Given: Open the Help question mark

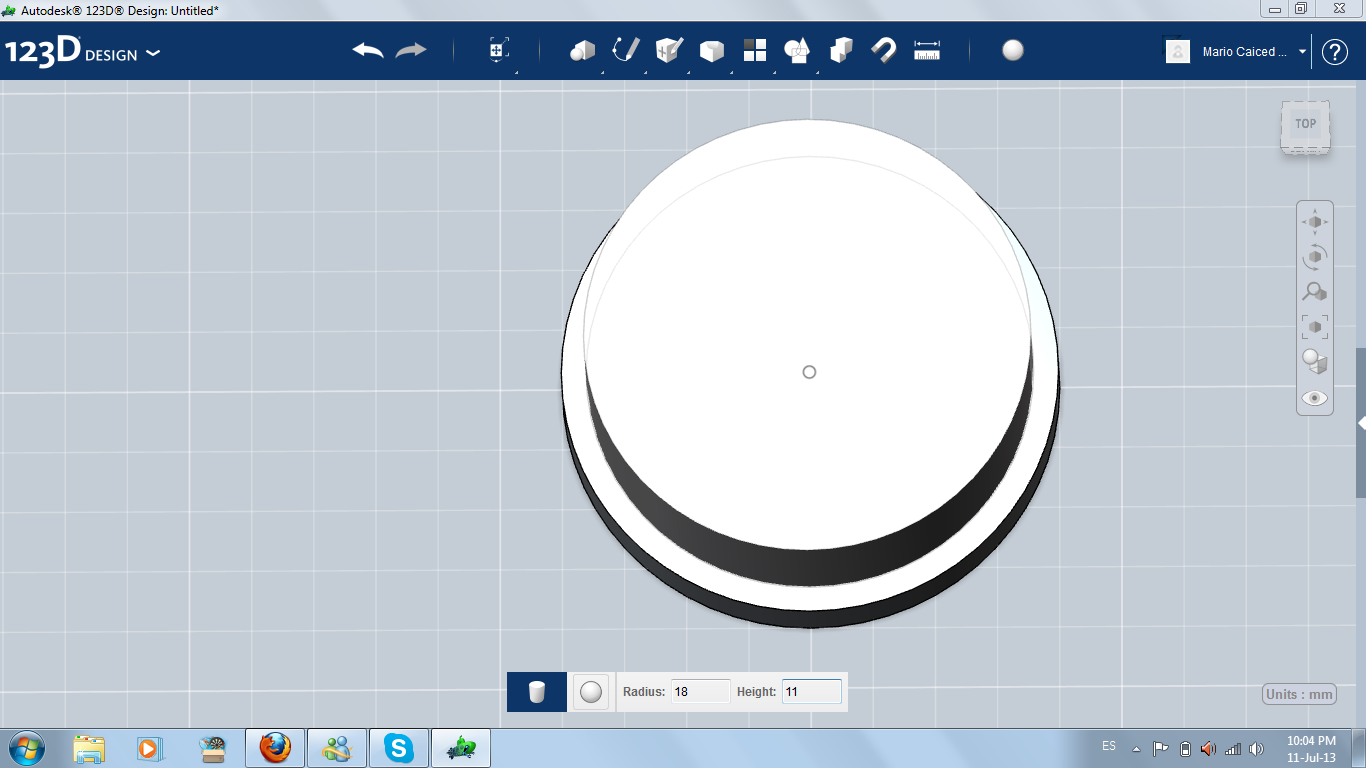Looking at the screenshot, I should pos(1335,52).
